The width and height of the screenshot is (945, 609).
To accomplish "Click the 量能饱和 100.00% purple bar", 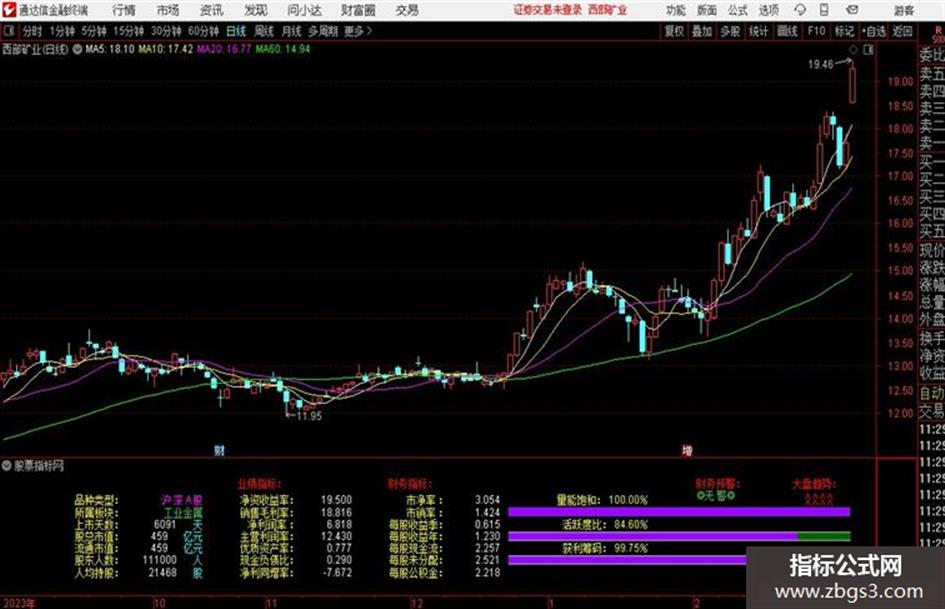I will (x=679, y=512).
